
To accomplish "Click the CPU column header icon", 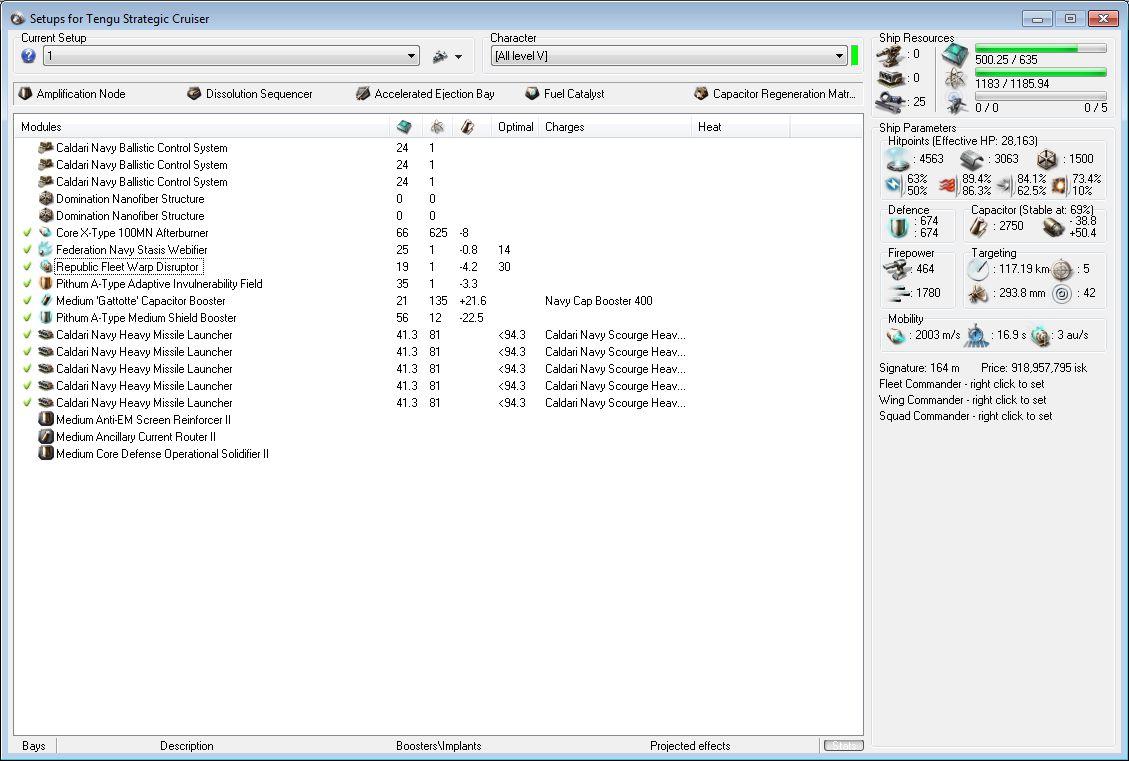I will point(404,127).
